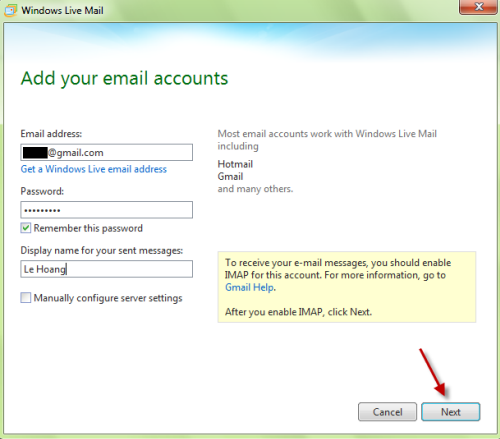Click the Gmail text in provider list

point(230,176)
